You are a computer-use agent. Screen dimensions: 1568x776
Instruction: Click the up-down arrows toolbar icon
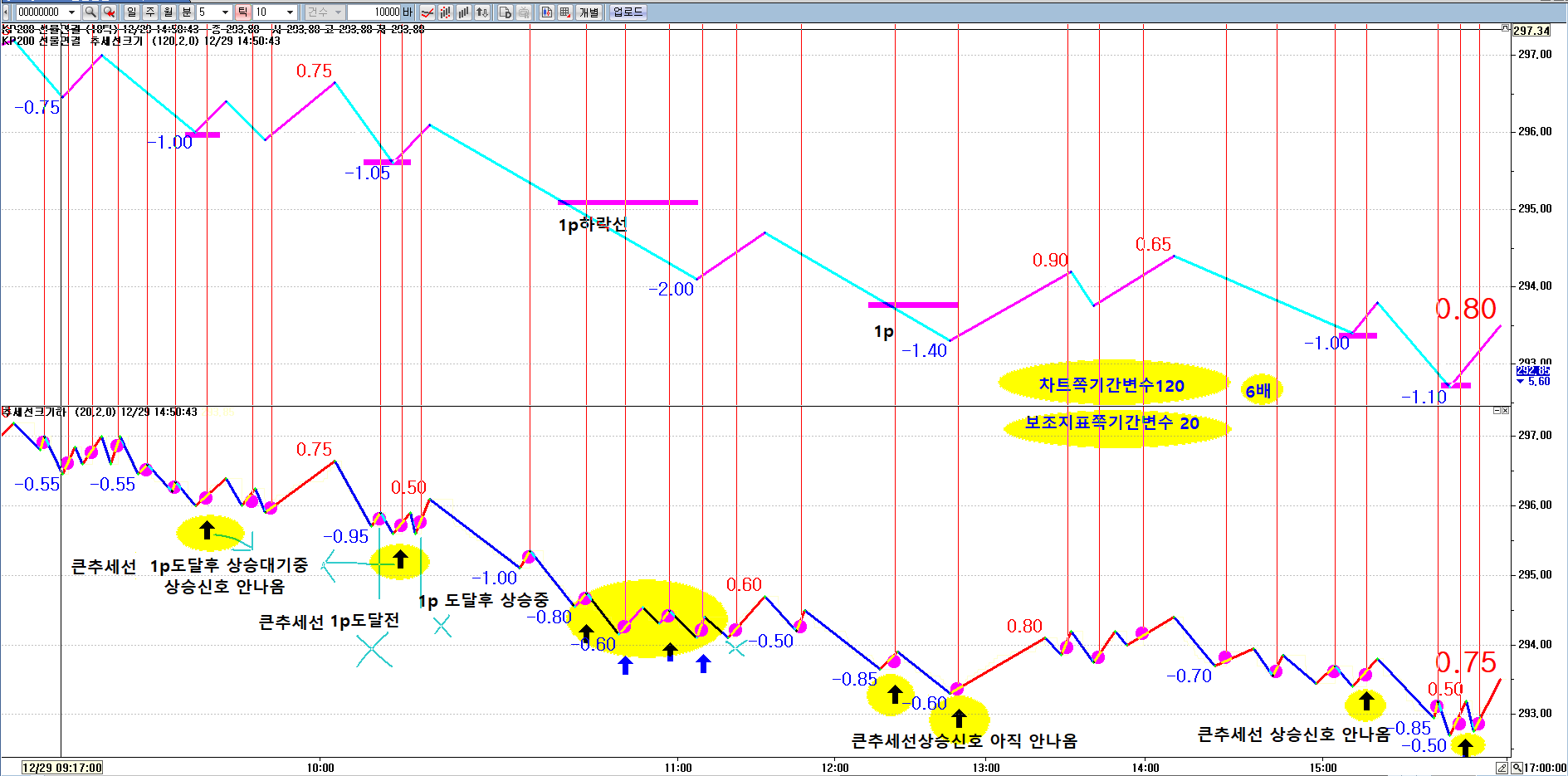[x=481, y=12]
